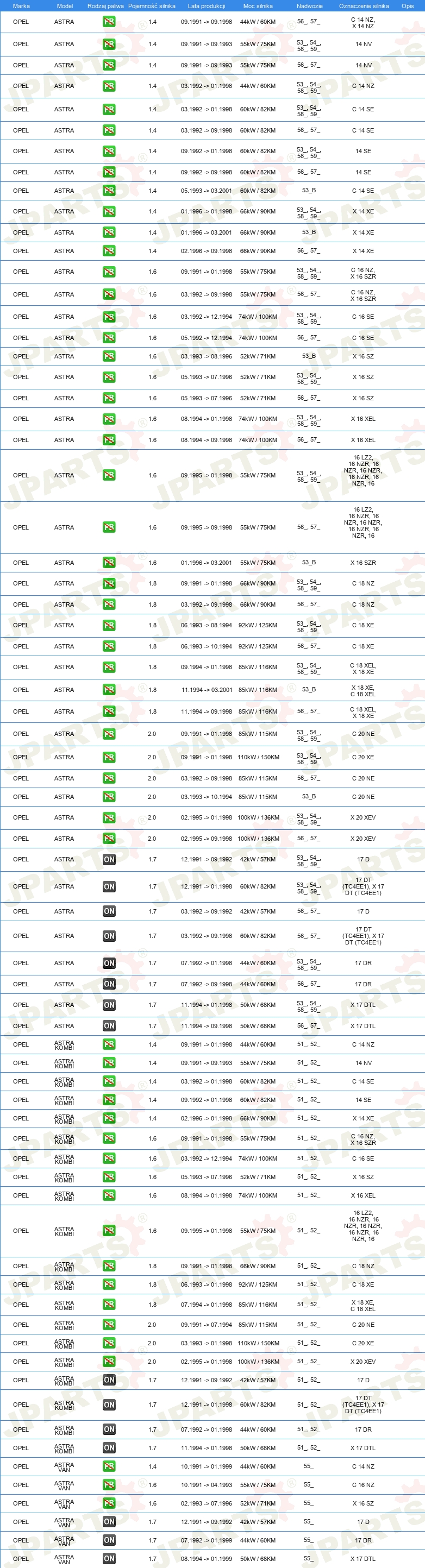The width and height of the screenshot is (425, 1568).
Task: Select '110kW / 150KM' cell in 09.1991 -> 01.1998 row
Action: (x=258, y=757)
